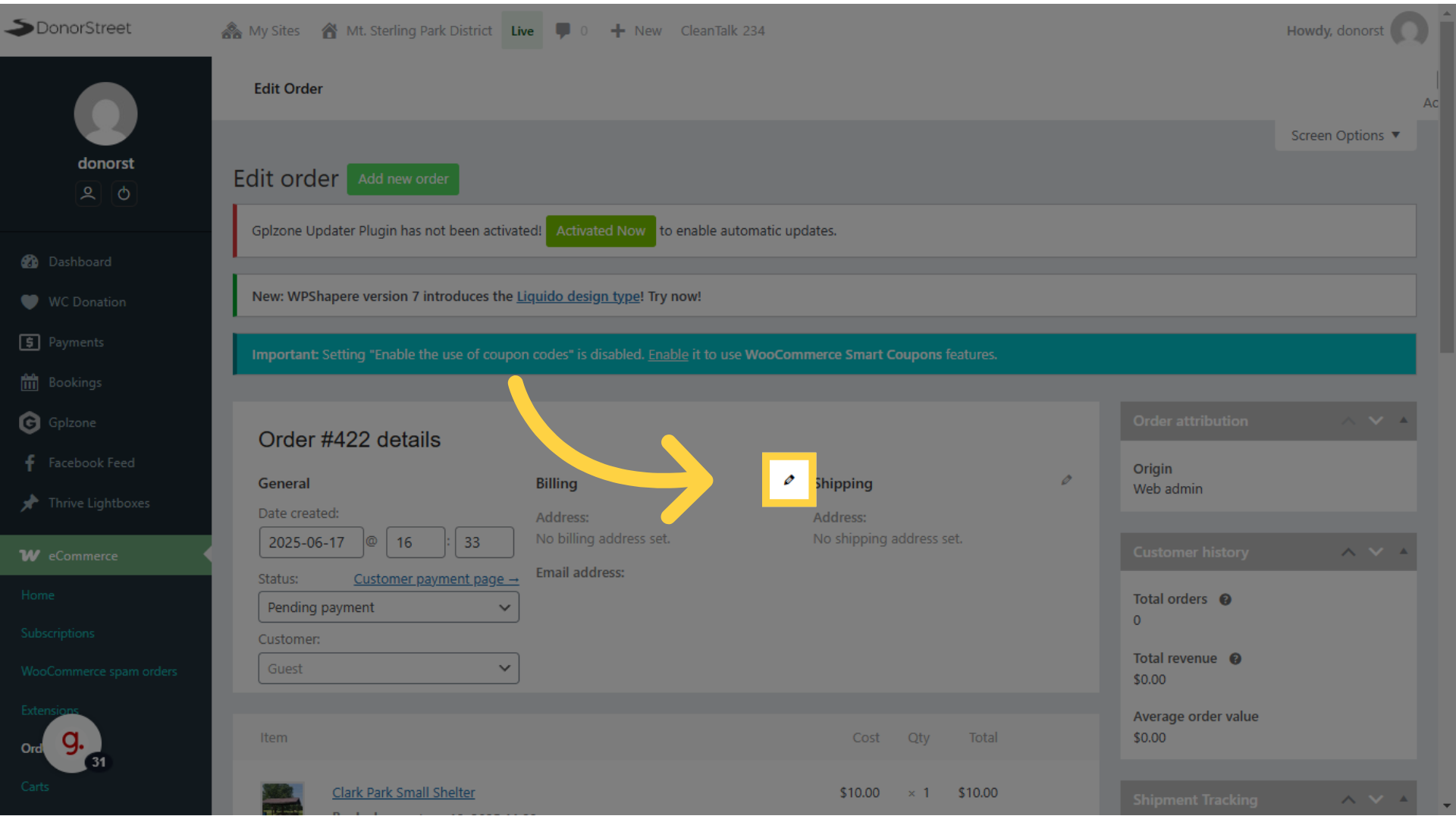Click the sidebar logout power icon

124,193
